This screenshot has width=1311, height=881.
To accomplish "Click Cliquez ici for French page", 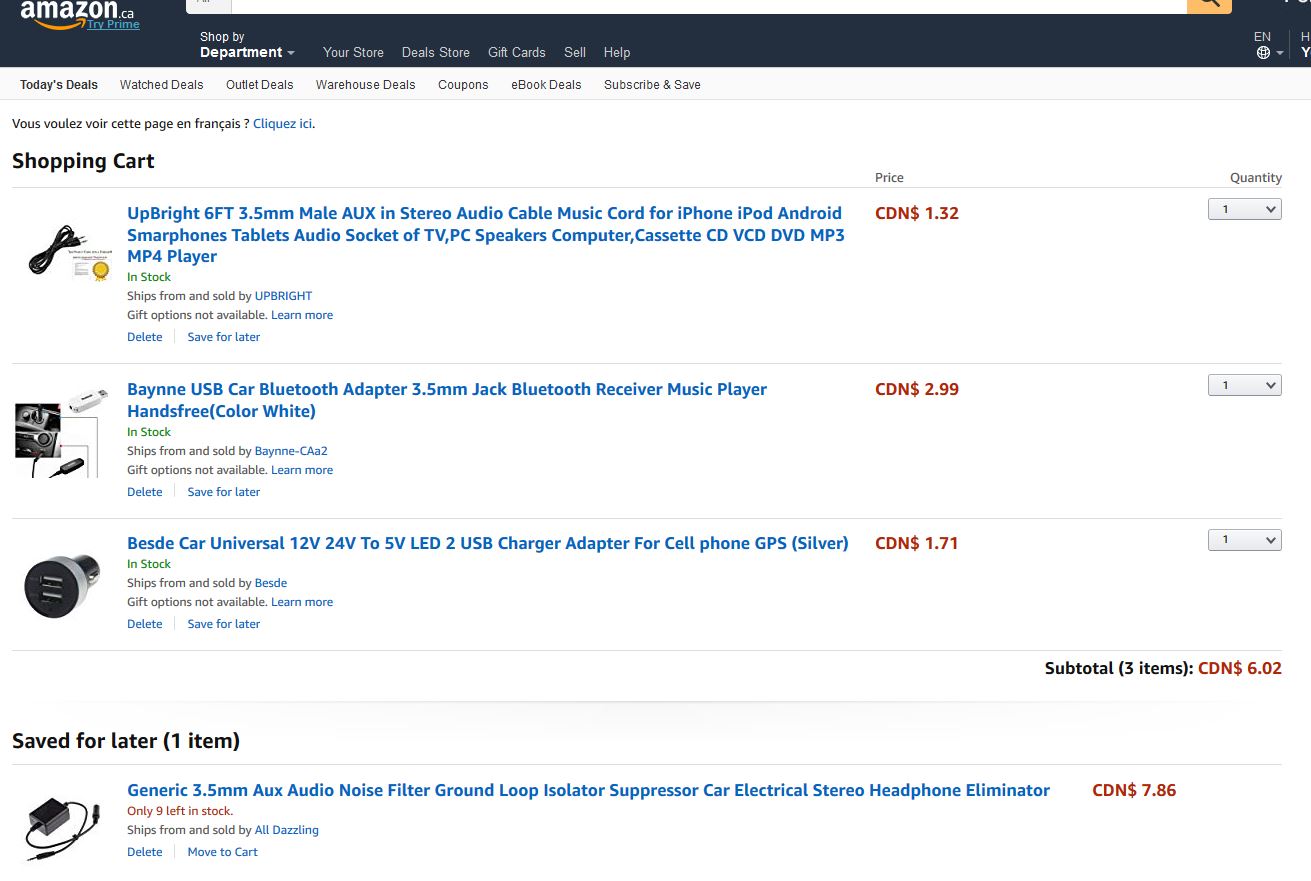I will [281, 123].
